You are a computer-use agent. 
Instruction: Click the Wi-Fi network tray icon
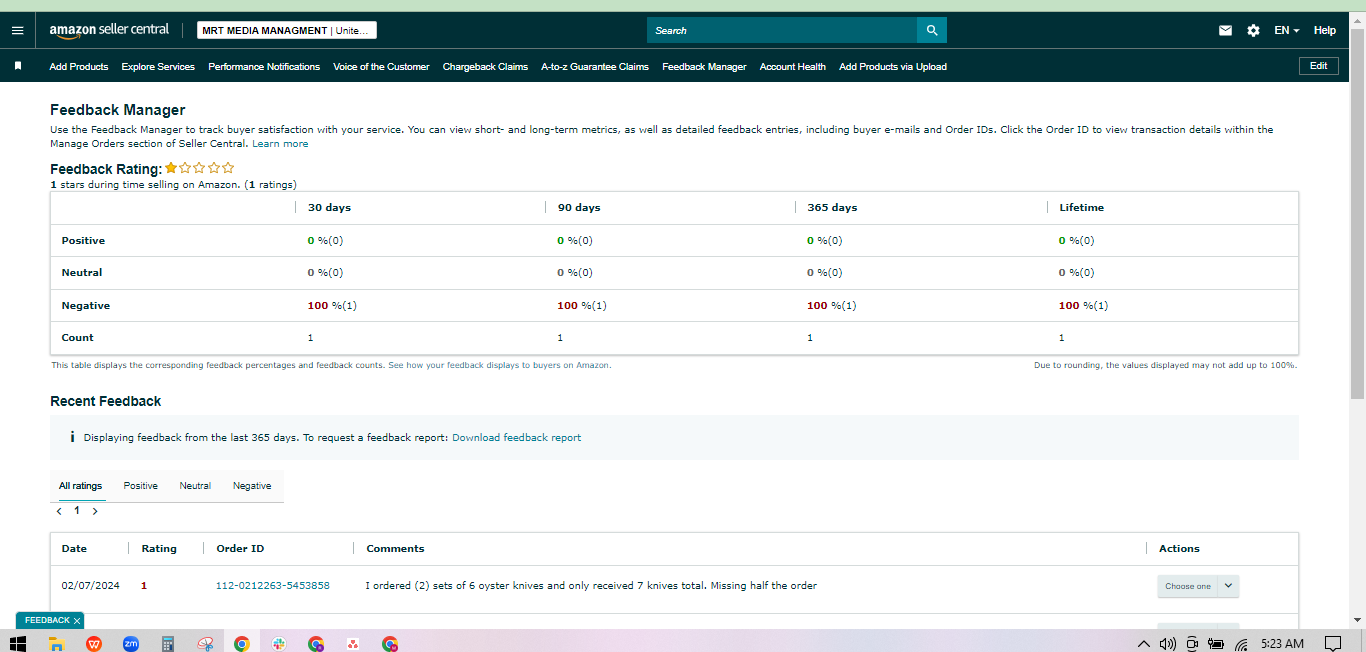click(x=1241, y=643)
